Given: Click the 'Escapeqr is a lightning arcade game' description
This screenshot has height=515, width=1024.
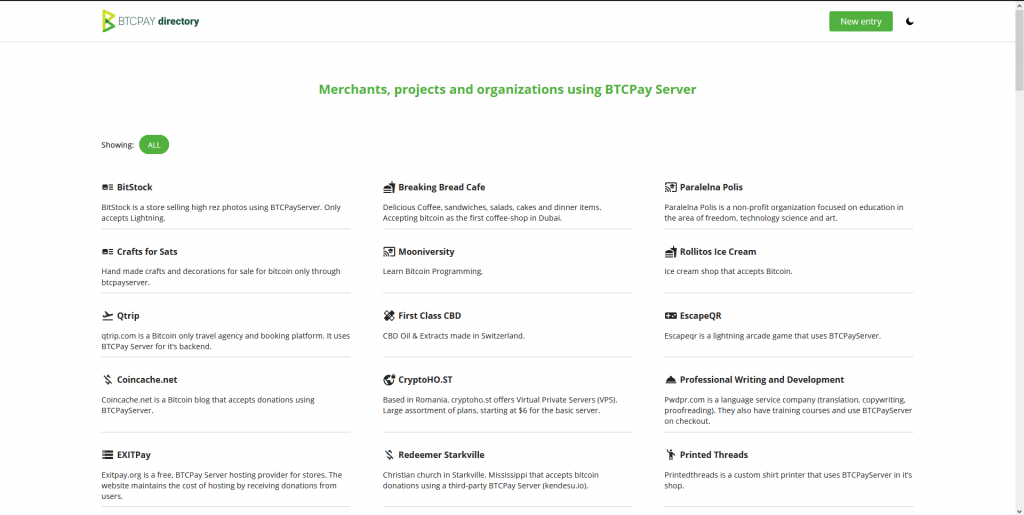Looking at the screenshot, I should pos(772,336).
